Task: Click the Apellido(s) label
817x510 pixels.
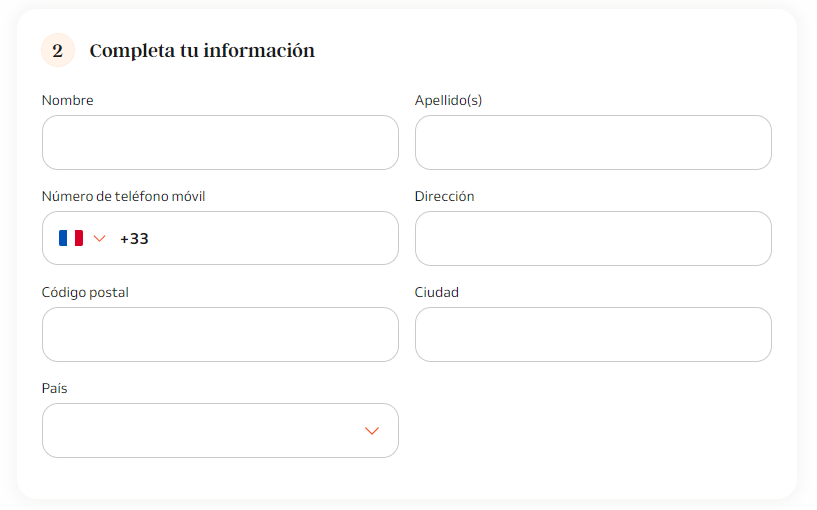Action: (x=449, y=100)
